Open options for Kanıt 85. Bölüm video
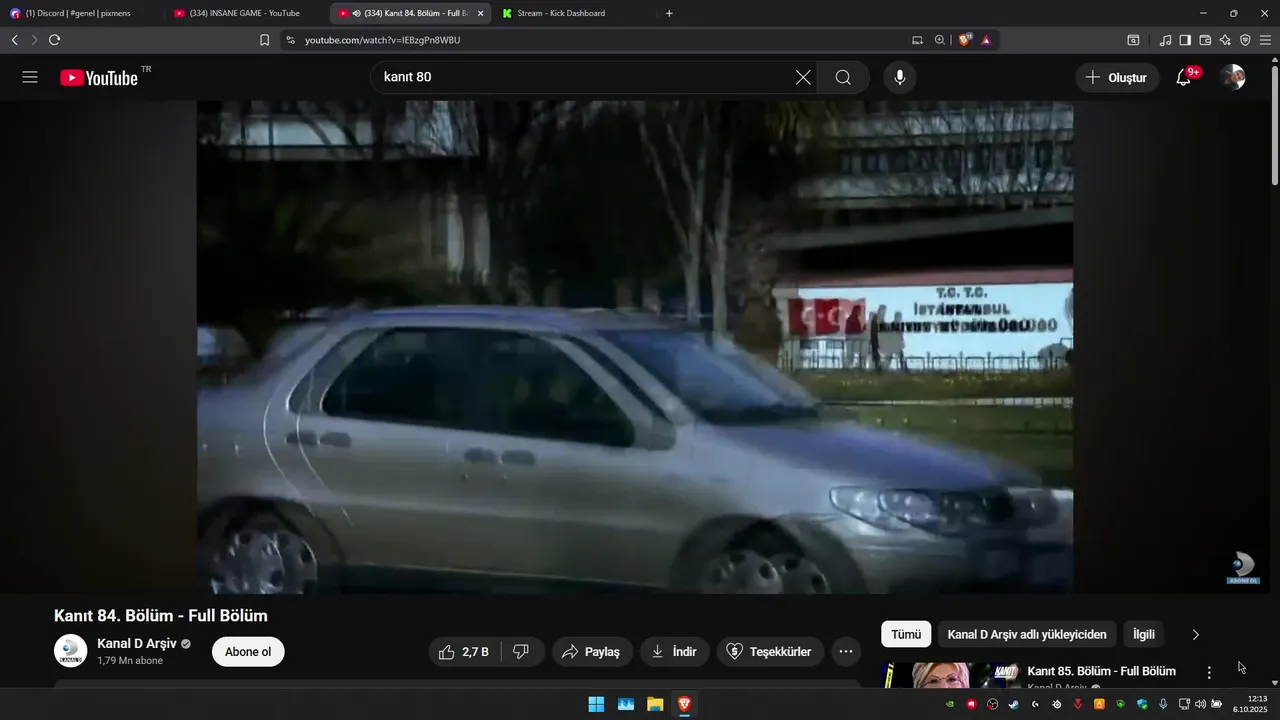Screen dimensions: 1280x720 tap(1209, 673)
